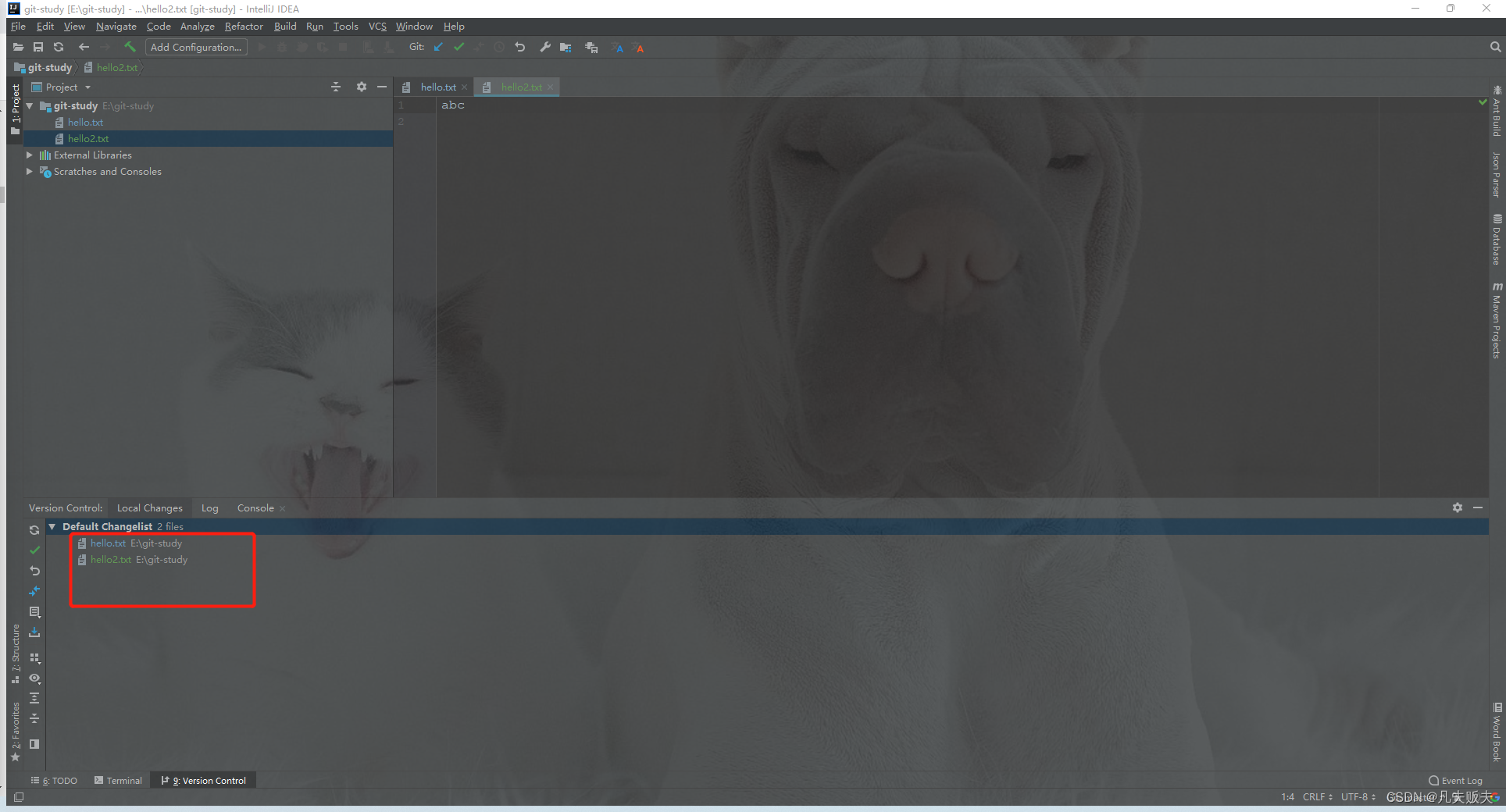
Task: Refresh Local Changes in Version Control panel
Action: pyautogui.click(x=34, y=530)
